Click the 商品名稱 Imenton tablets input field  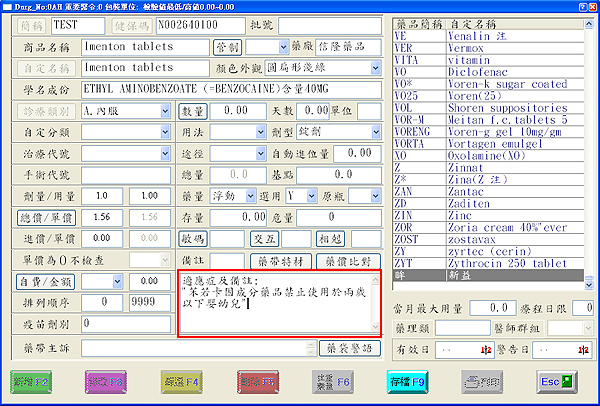click(148, 47)
